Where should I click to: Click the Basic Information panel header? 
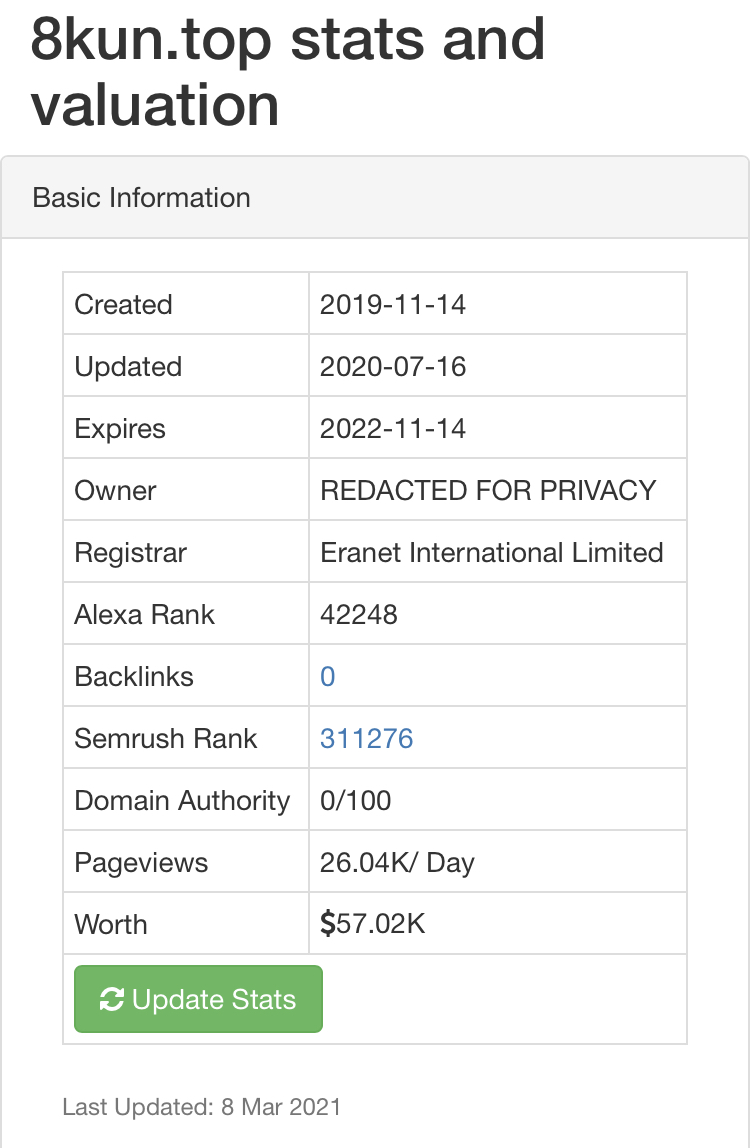[142, 197]
